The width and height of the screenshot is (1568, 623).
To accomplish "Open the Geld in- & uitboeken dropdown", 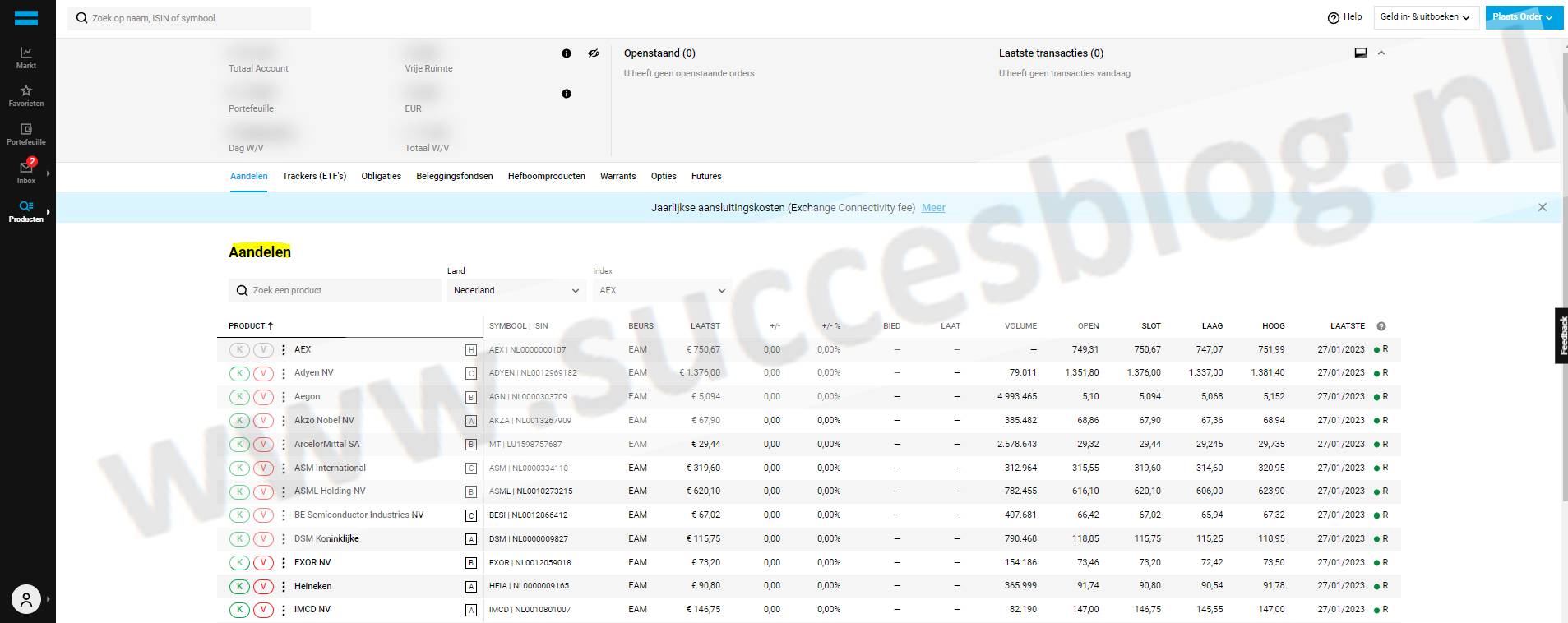I will (1425, 17).
